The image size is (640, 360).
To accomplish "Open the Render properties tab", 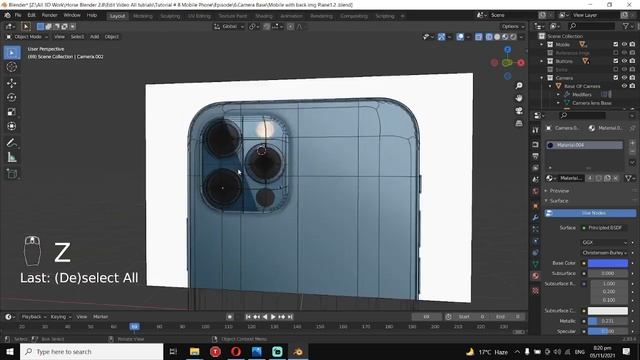I will (536, 144).
